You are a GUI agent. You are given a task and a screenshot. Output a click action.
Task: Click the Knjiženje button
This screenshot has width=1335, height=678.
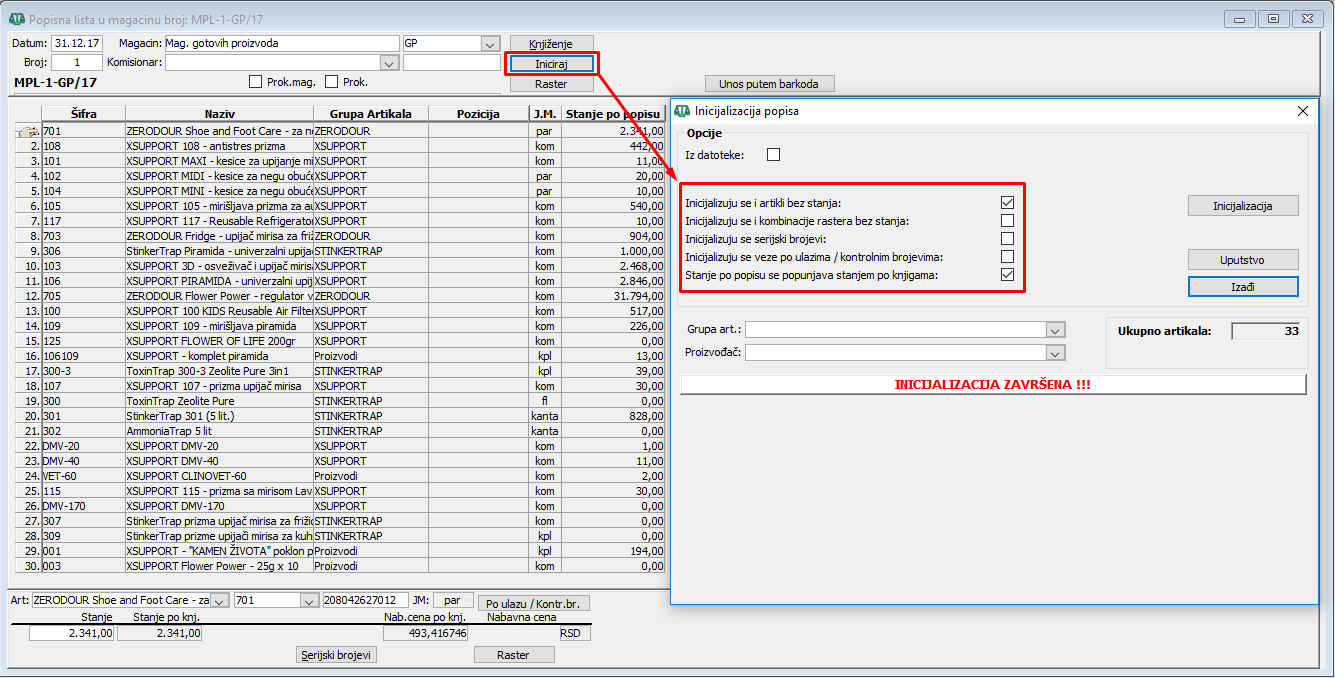coord(551,45)
